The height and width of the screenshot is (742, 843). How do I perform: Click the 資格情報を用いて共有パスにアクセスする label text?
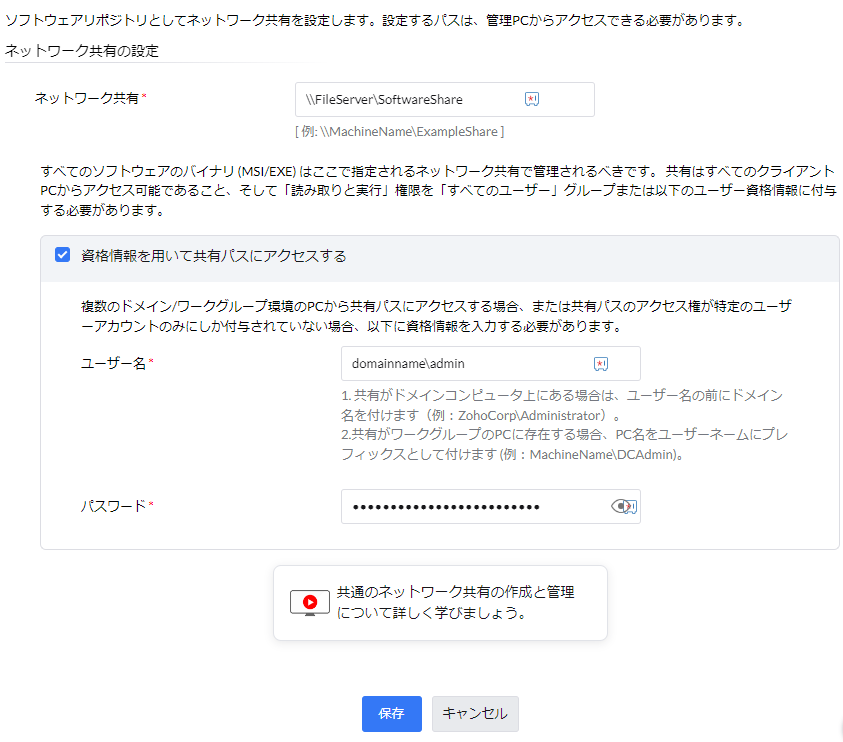(x=213, y=256)
